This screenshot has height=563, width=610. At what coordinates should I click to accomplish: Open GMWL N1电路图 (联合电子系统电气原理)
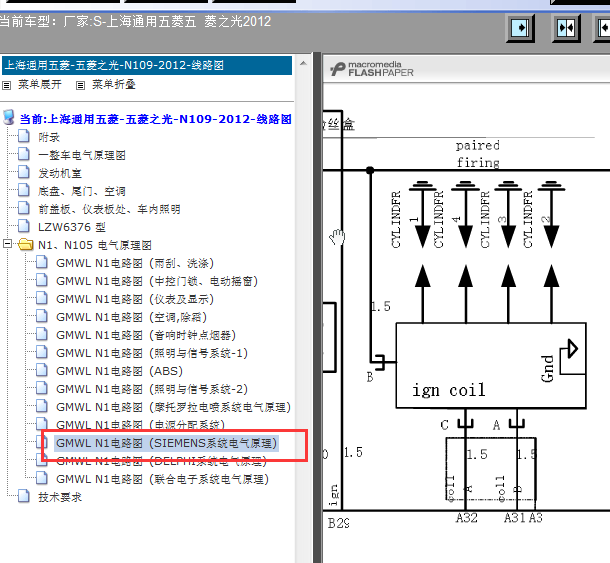tap(162, 479)
